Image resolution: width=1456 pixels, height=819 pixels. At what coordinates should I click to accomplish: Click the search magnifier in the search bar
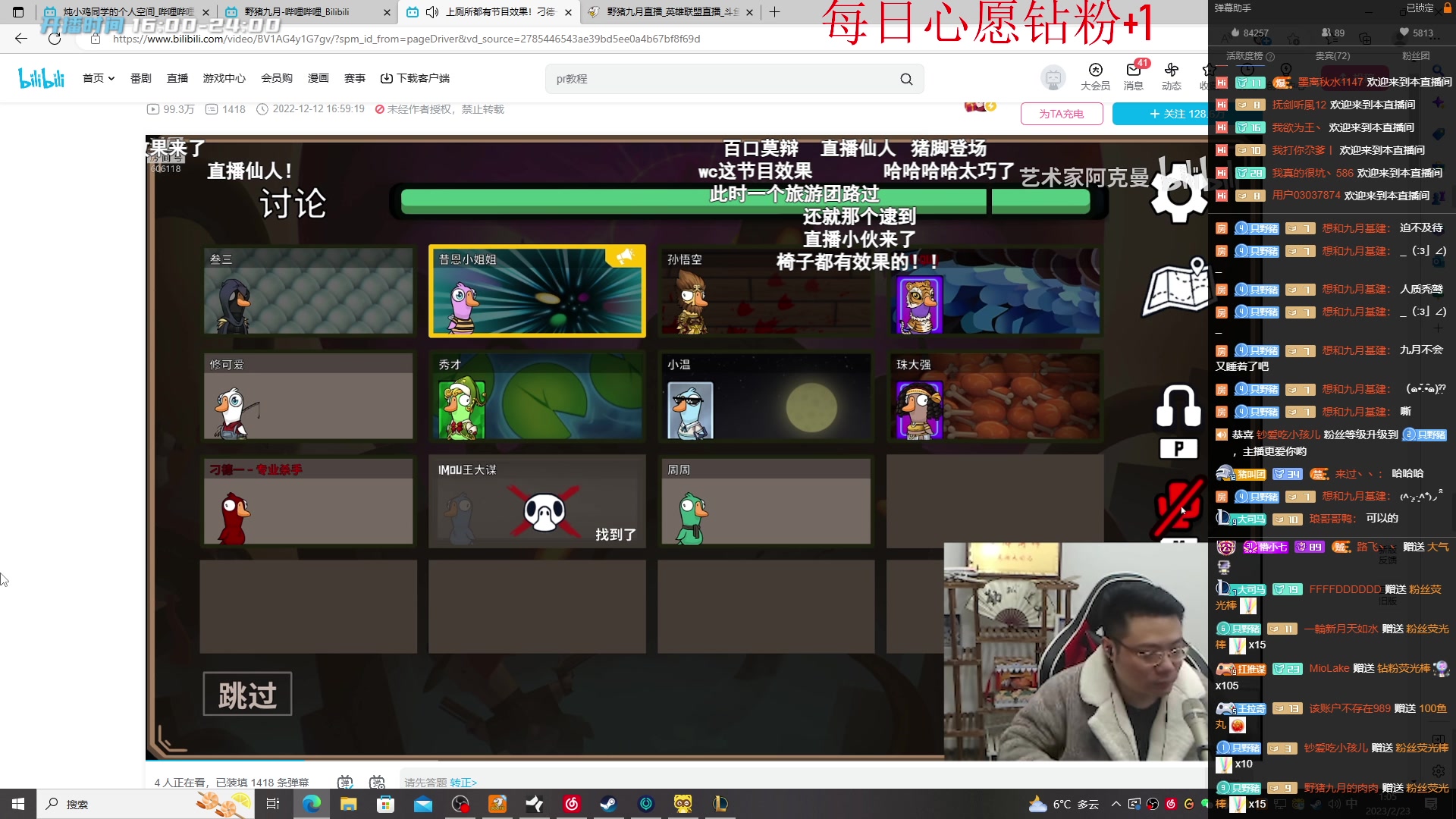(907, 79)
